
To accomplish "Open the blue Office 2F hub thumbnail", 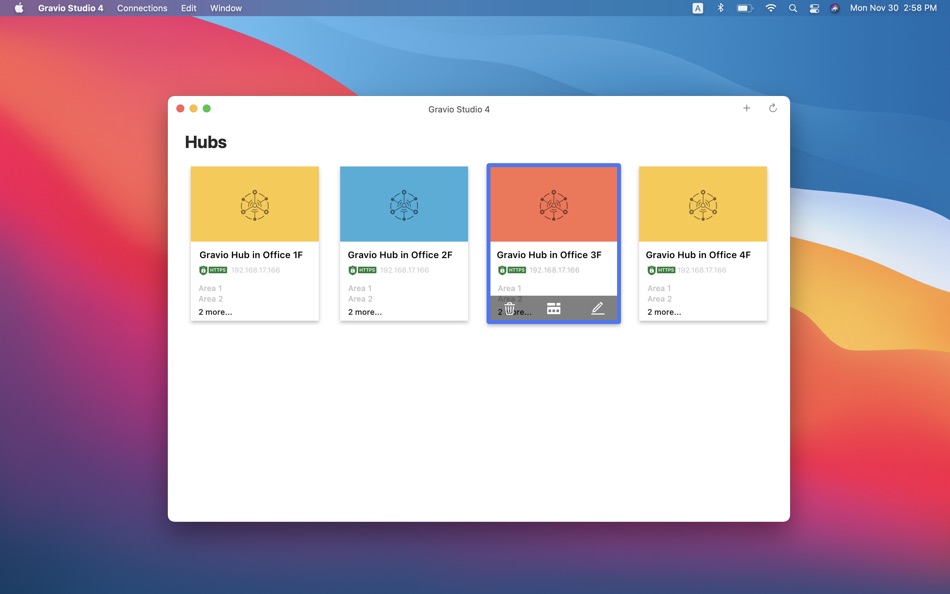I will (404, 204).
